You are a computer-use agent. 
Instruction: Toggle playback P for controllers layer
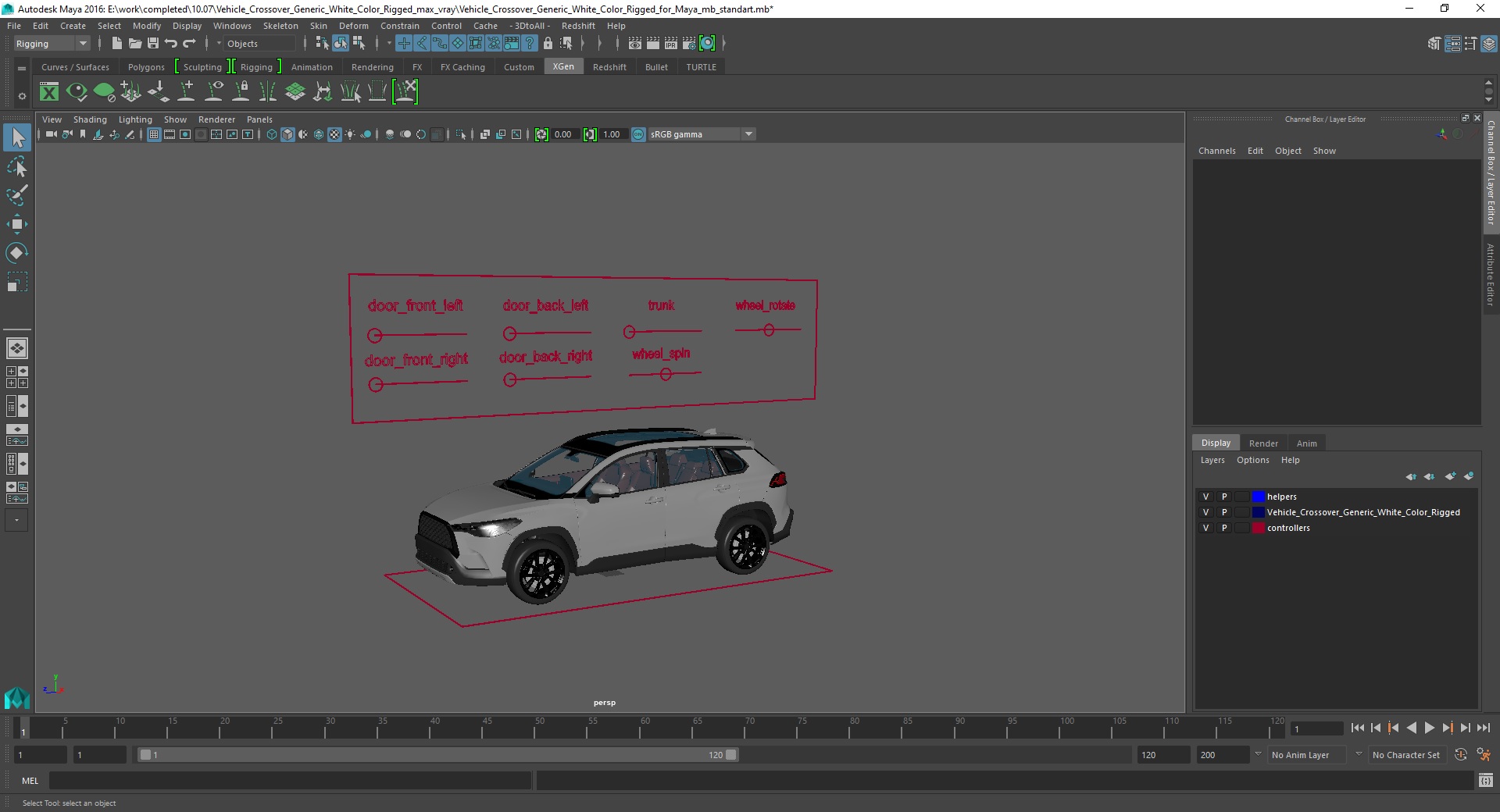click(x=1224, y=528)
